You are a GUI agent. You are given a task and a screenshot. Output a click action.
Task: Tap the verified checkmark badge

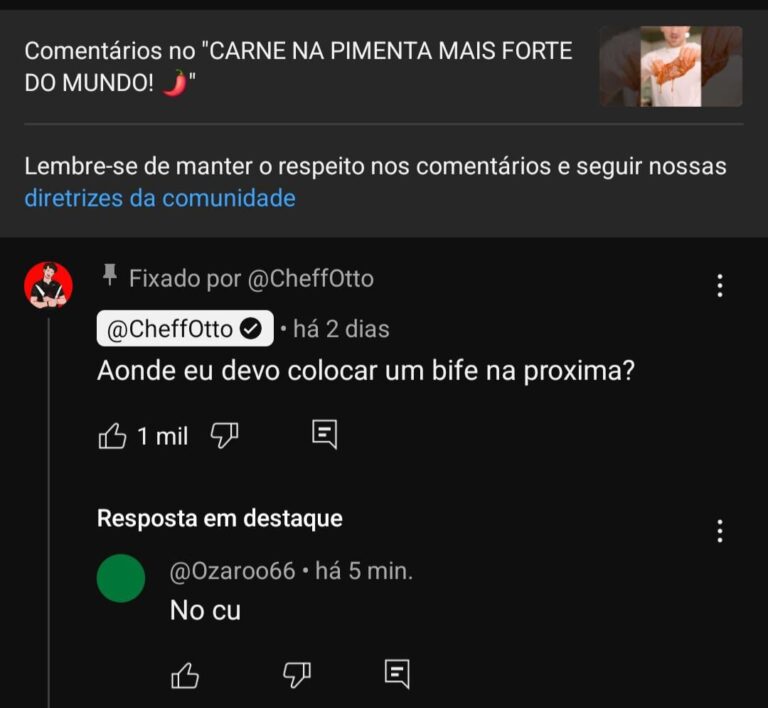(253, 329)
